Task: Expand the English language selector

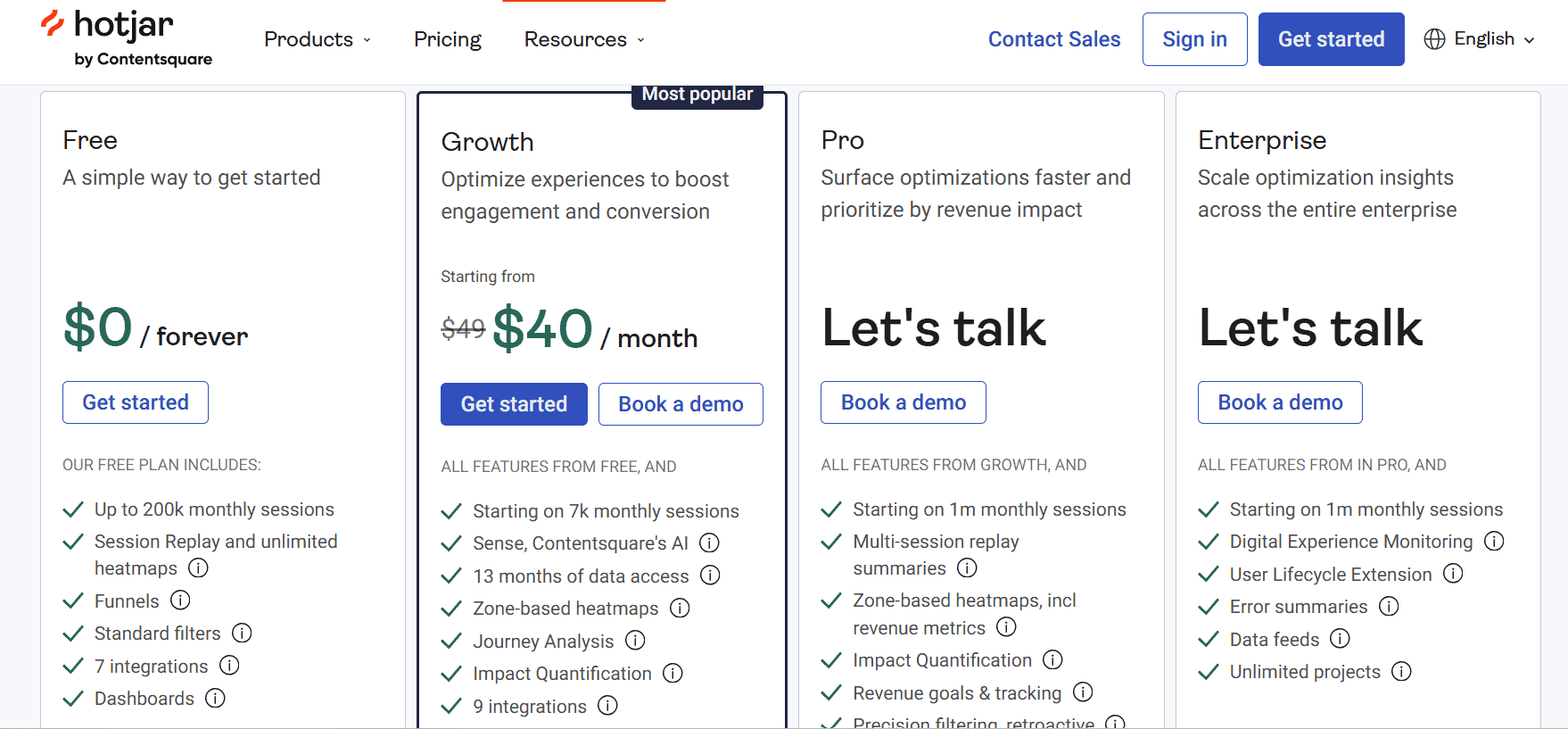Action: [1483, 38]
